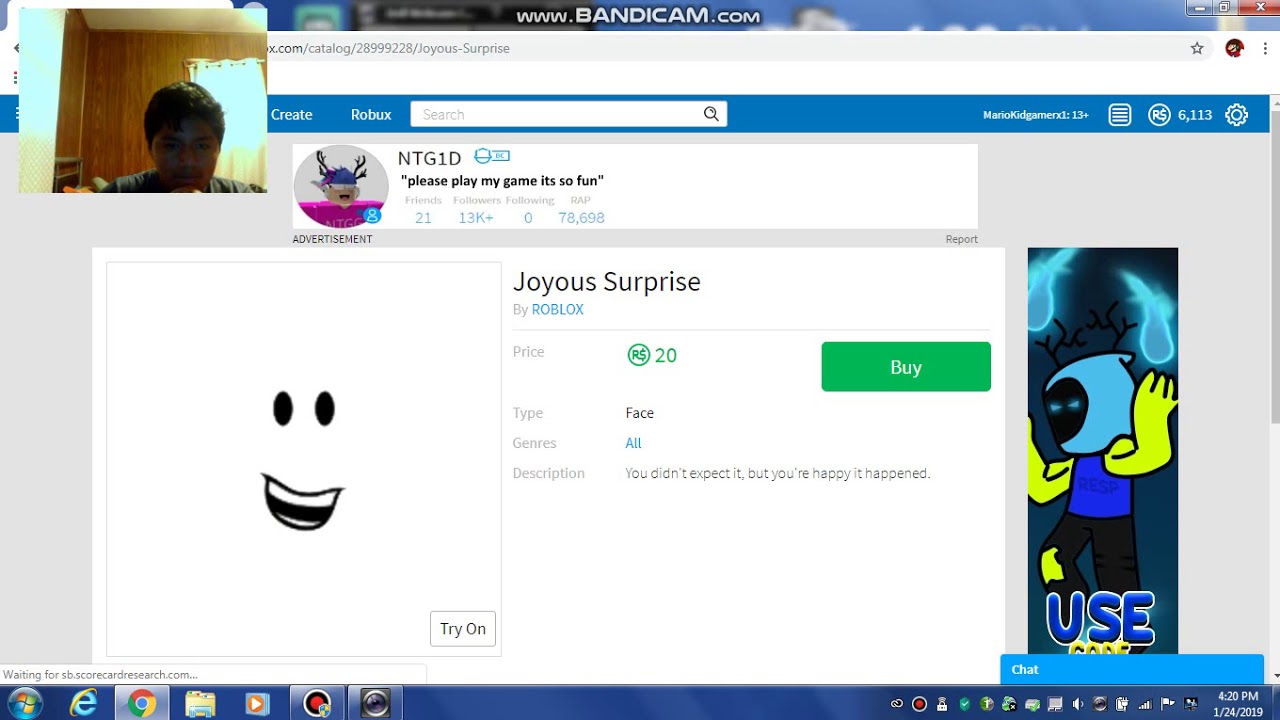Open the webcam app on the taskbar
The width and height of the screenshot is (1280, 720).
(x=375, y=703)
